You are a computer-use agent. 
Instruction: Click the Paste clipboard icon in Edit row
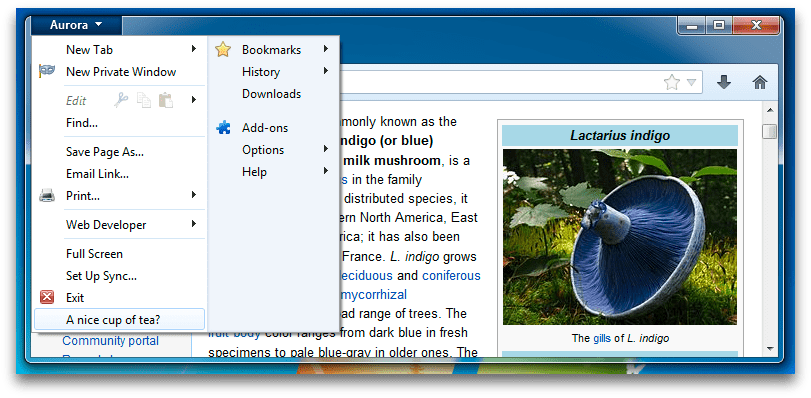point(166,100)
